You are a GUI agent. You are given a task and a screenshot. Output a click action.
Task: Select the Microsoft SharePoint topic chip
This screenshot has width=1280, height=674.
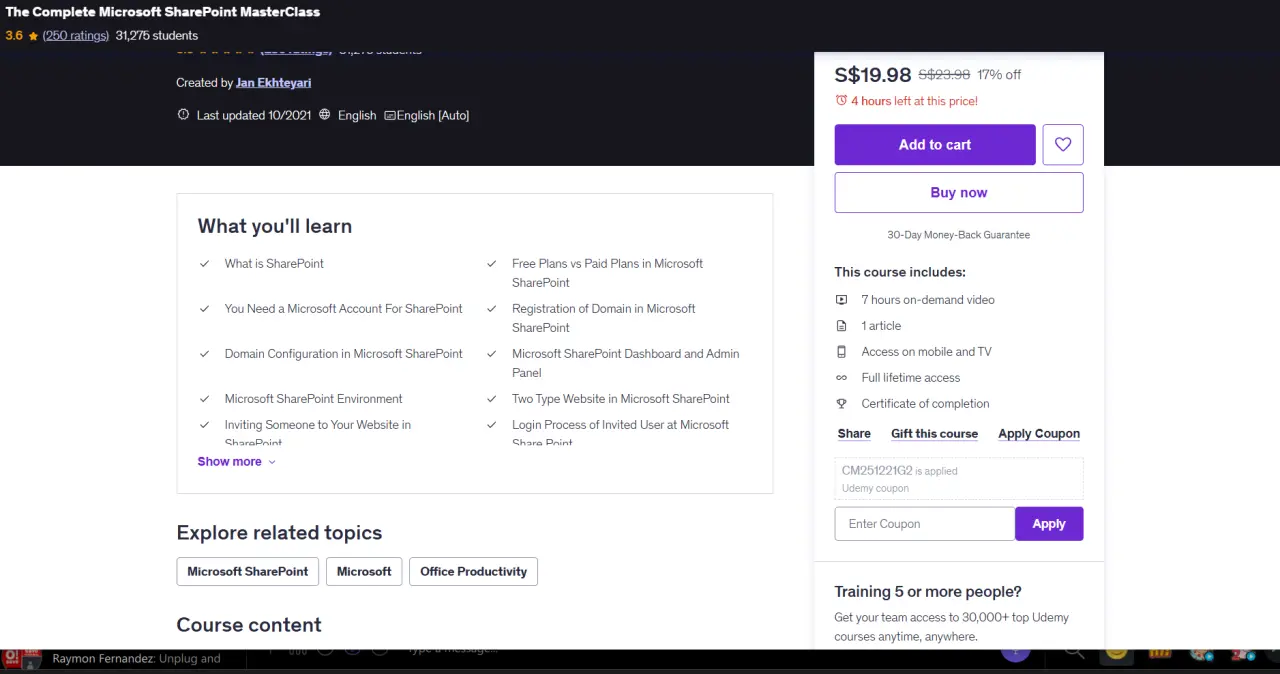(x=248, y=572)
